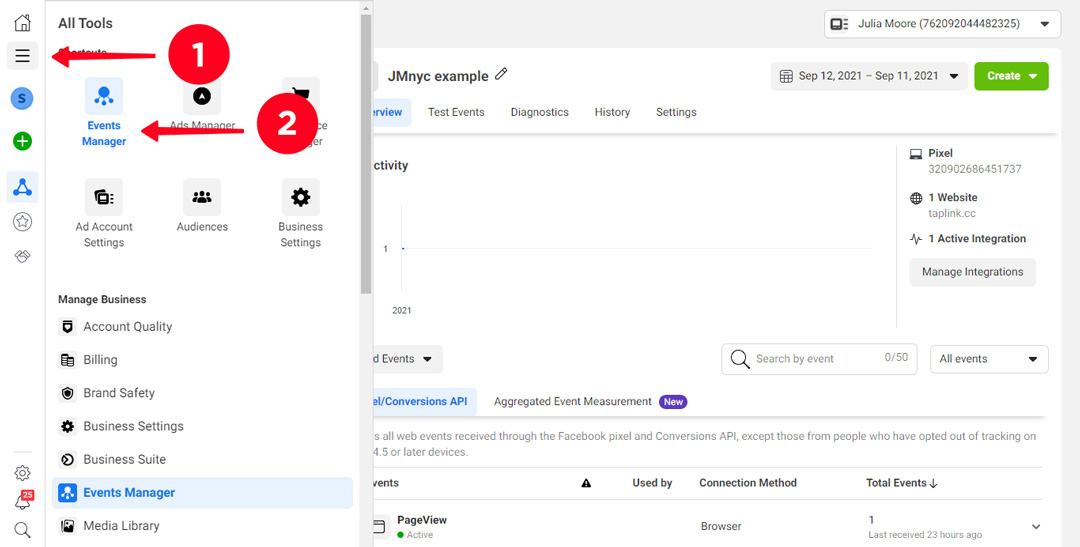Open the Events dropdown beside the search box
Screen dimensions: 1080x547
tap(406, 359)
